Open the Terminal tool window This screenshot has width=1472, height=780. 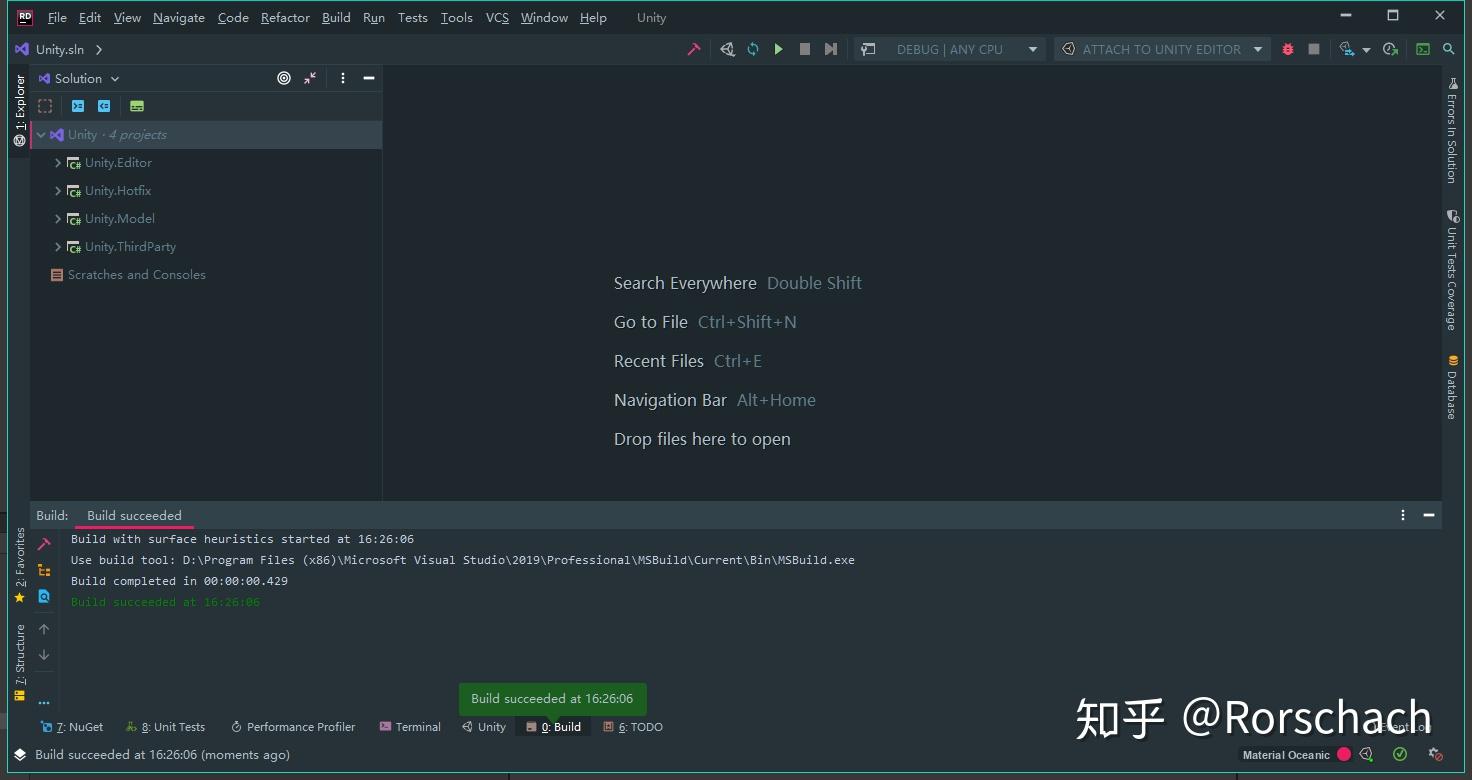410,727
